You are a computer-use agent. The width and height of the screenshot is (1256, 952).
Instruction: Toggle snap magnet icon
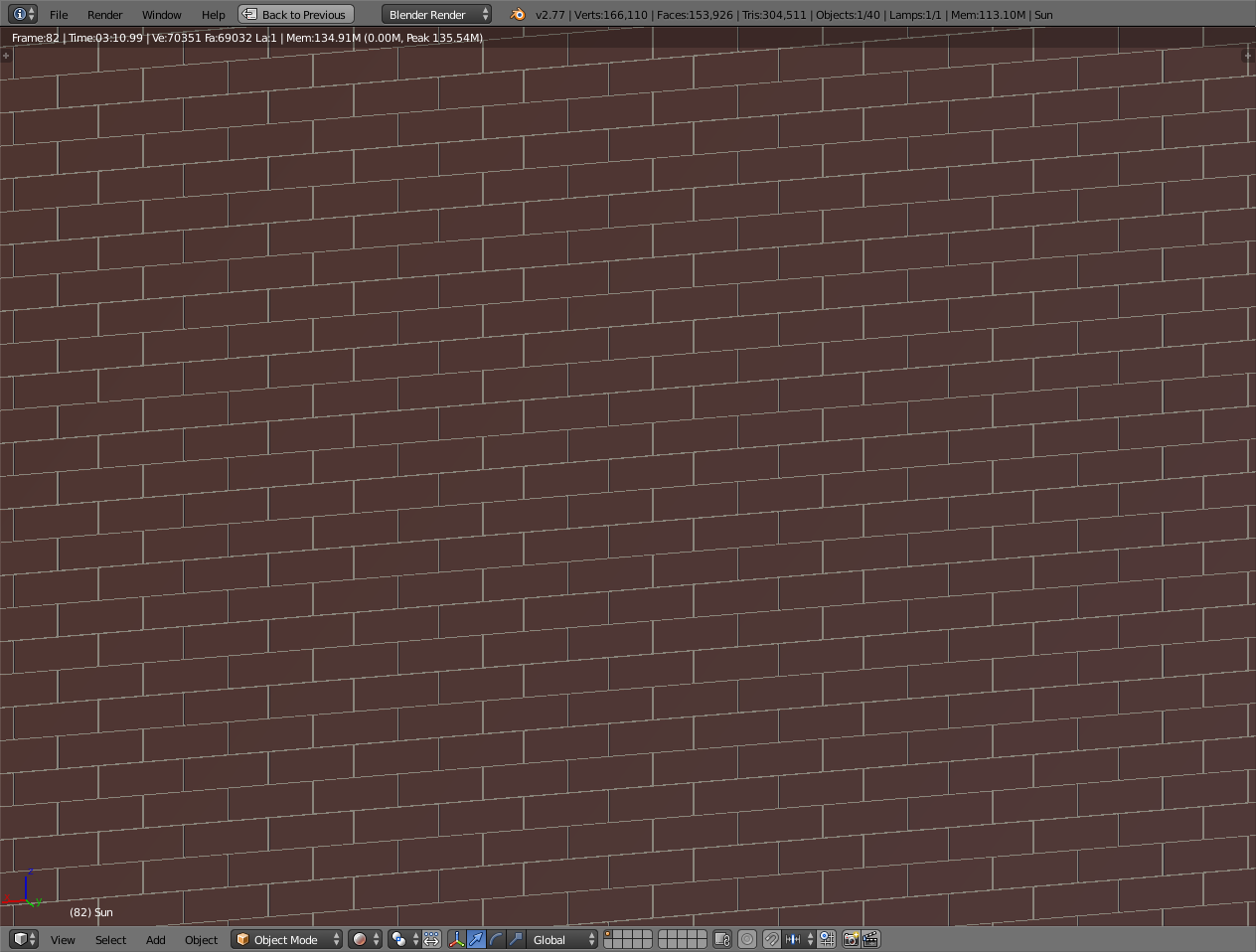coord(771,939)
